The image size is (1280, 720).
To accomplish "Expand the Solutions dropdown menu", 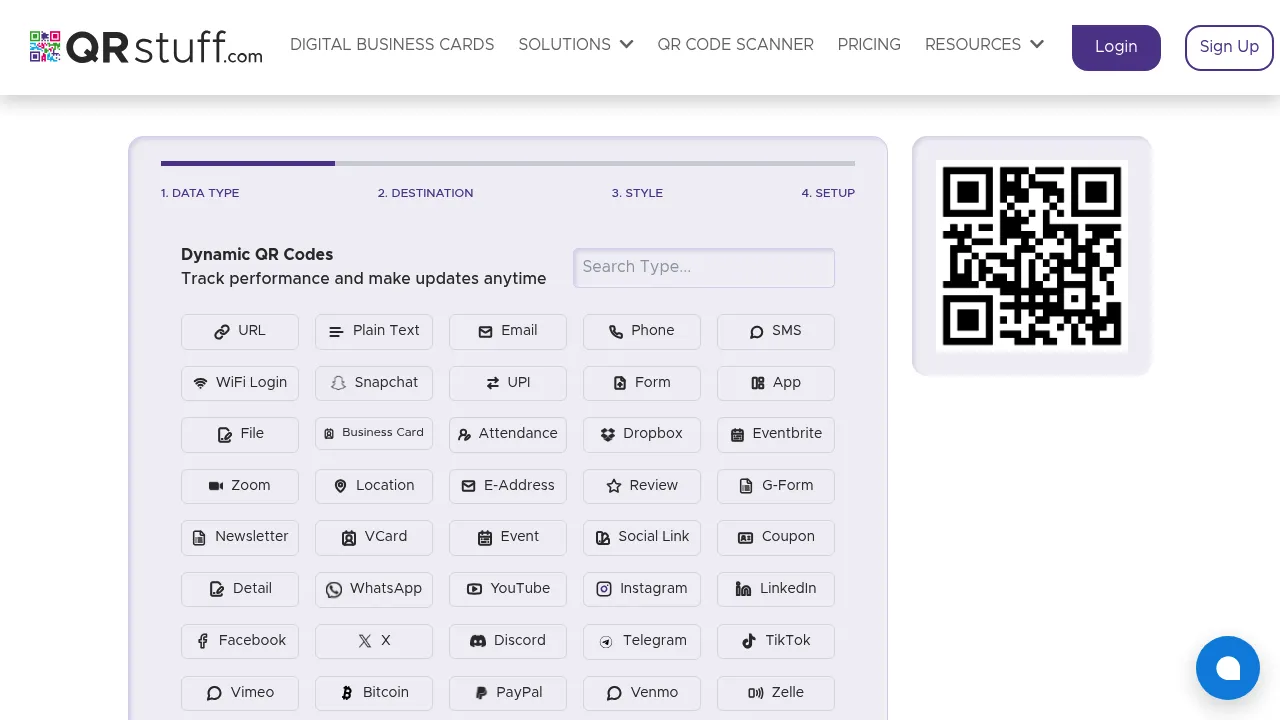I will [x=576, y=45].
